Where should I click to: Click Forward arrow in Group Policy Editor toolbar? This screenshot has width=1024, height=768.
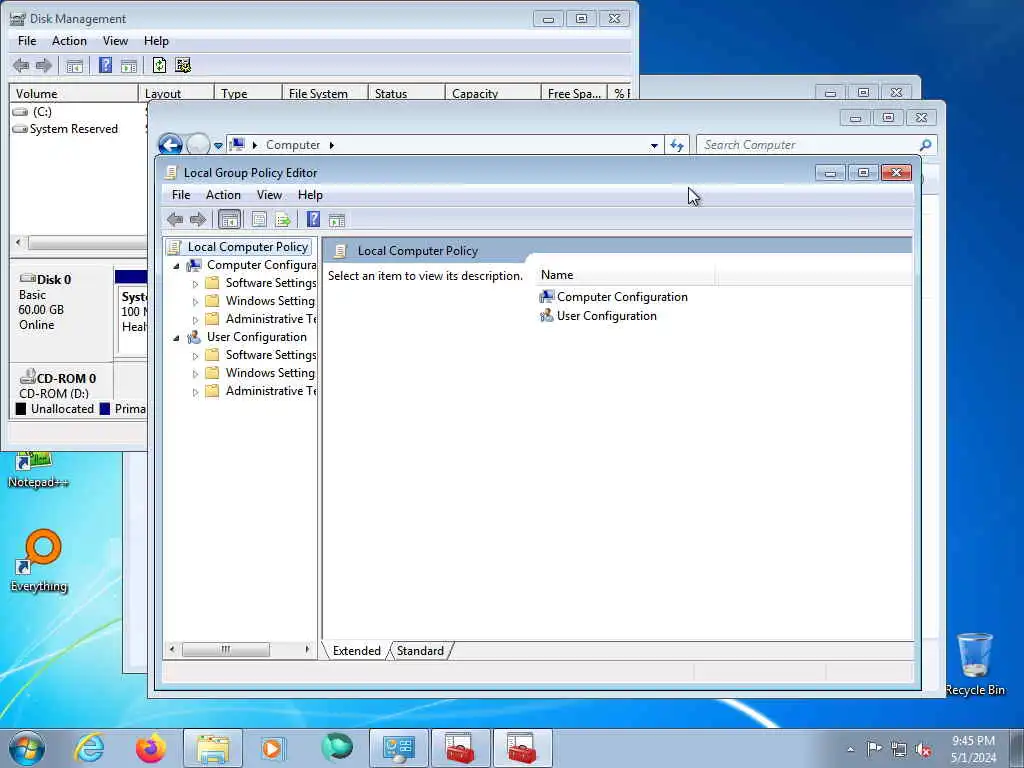click(198, 220)
